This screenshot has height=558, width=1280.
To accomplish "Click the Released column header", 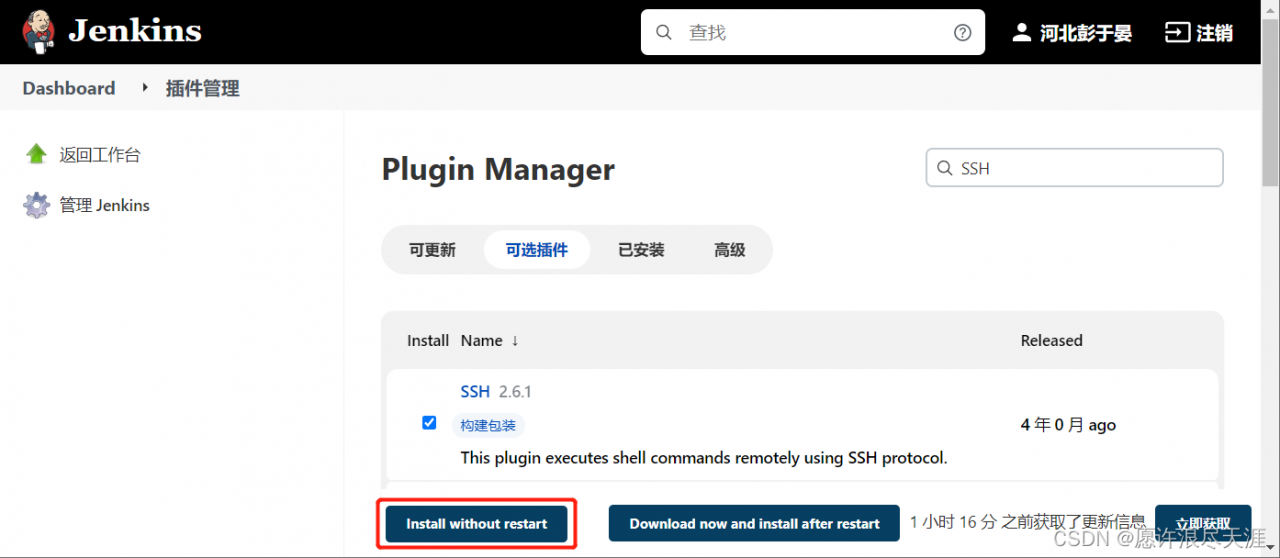I will point(1052,340).
